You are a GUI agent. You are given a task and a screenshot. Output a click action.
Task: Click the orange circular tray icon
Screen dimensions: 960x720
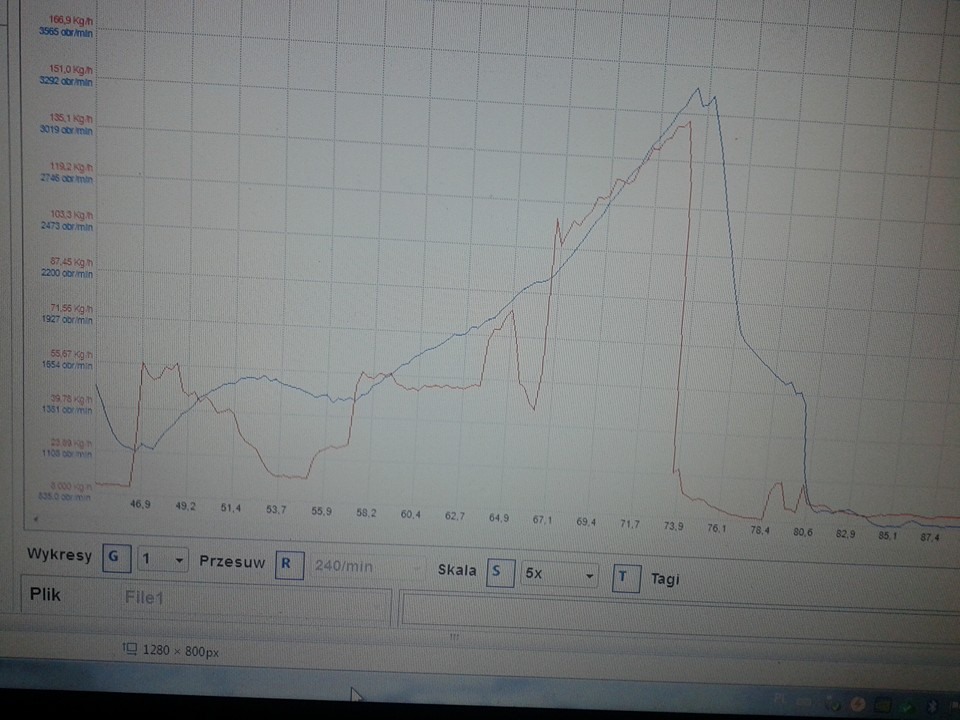(x=857, y=705)
